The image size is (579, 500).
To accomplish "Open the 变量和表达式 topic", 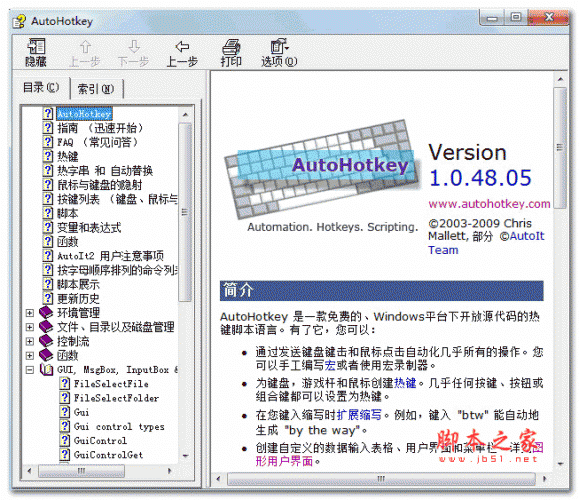I will click(89, 227).
